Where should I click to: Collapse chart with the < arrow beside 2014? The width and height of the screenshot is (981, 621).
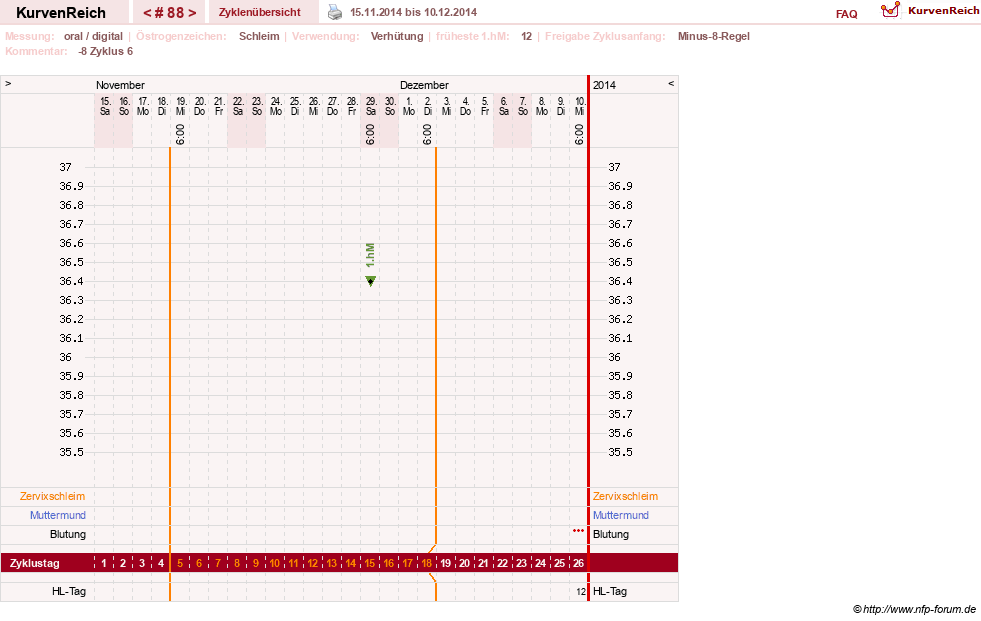point(671,83)
